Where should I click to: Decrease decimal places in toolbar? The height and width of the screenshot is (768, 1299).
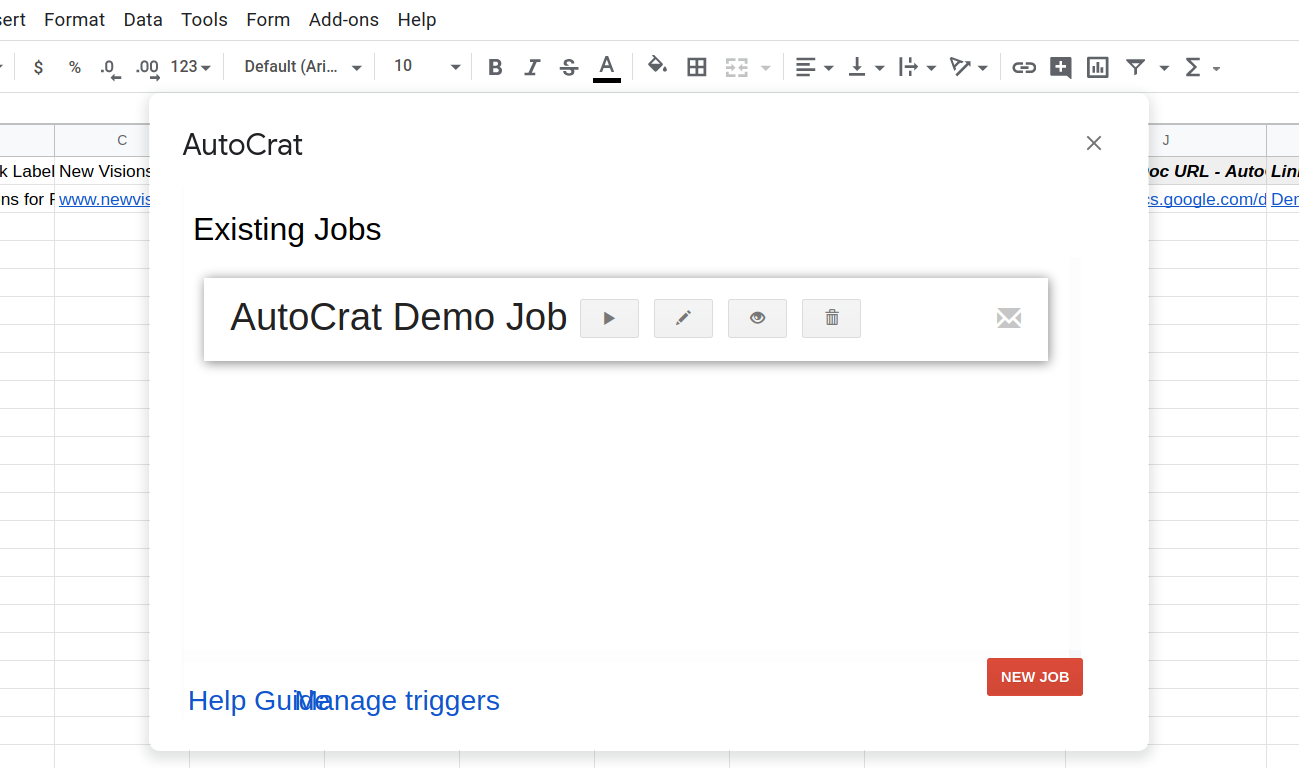(109, 68)
